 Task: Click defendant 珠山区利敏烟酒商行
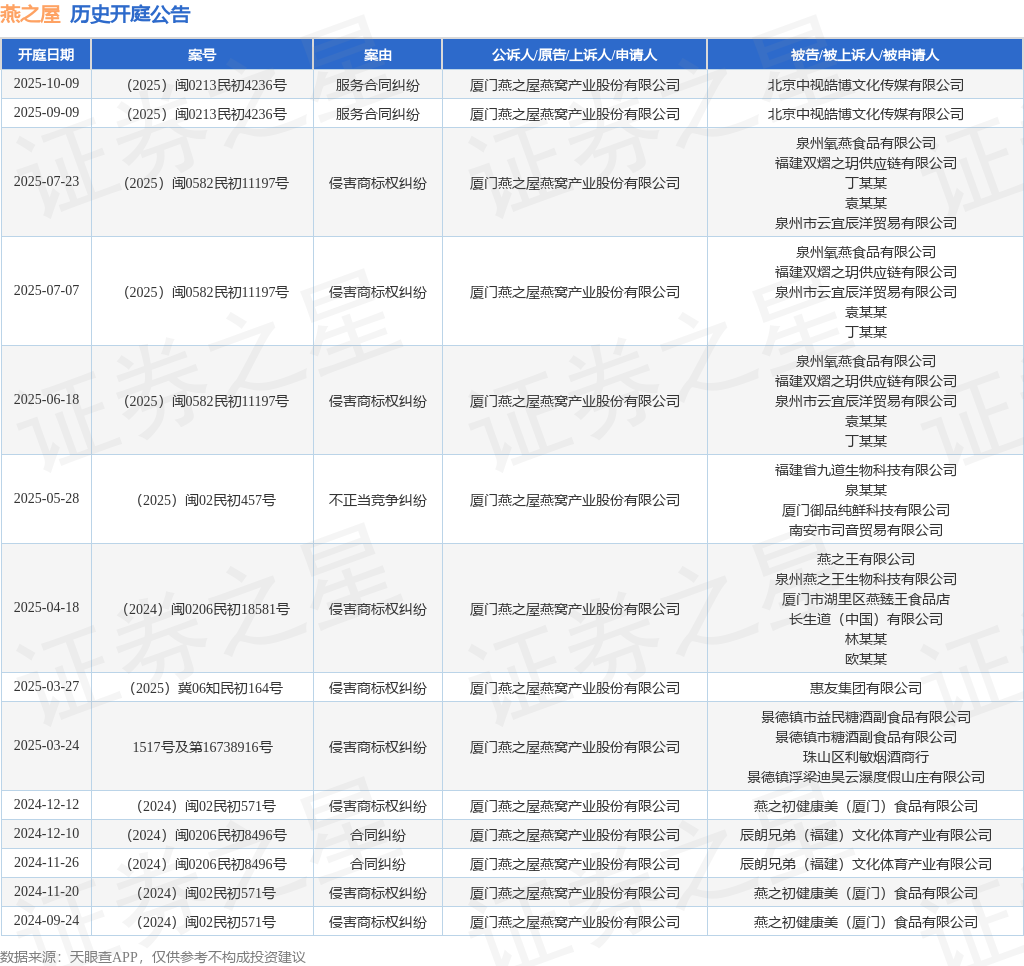(866, 758)
